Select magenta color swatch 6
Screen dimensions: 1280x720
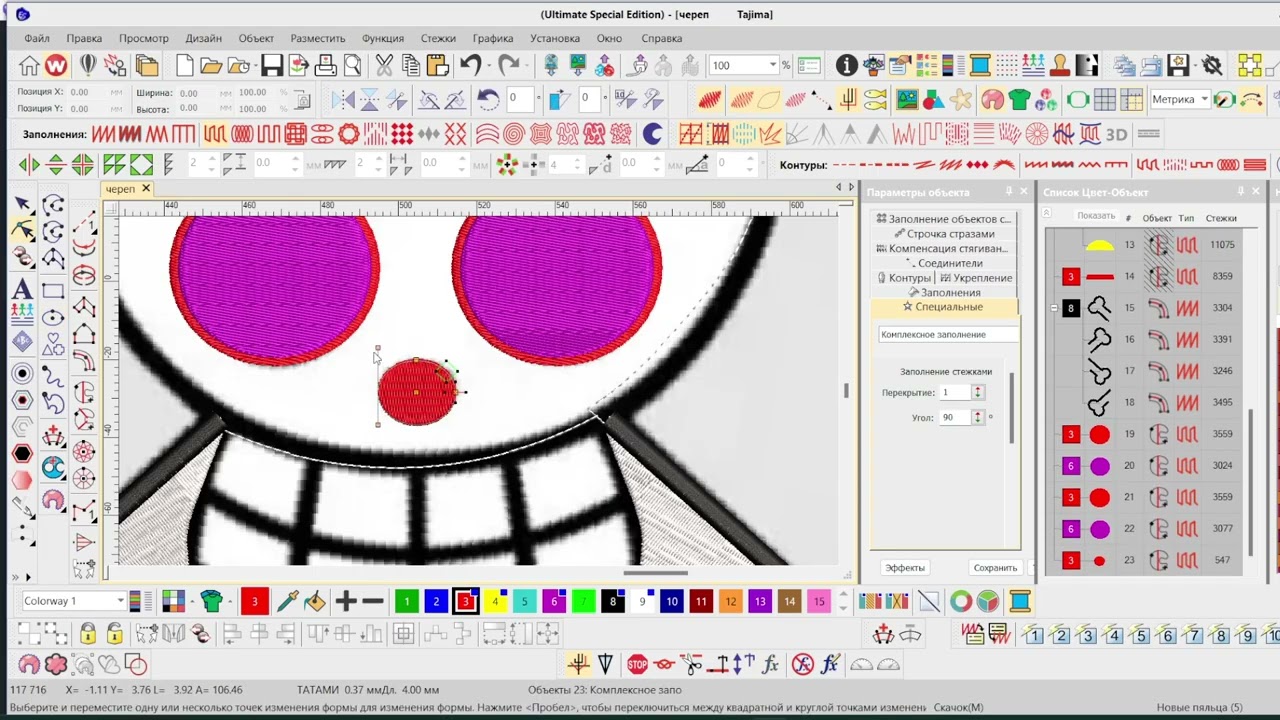[554, 601]
